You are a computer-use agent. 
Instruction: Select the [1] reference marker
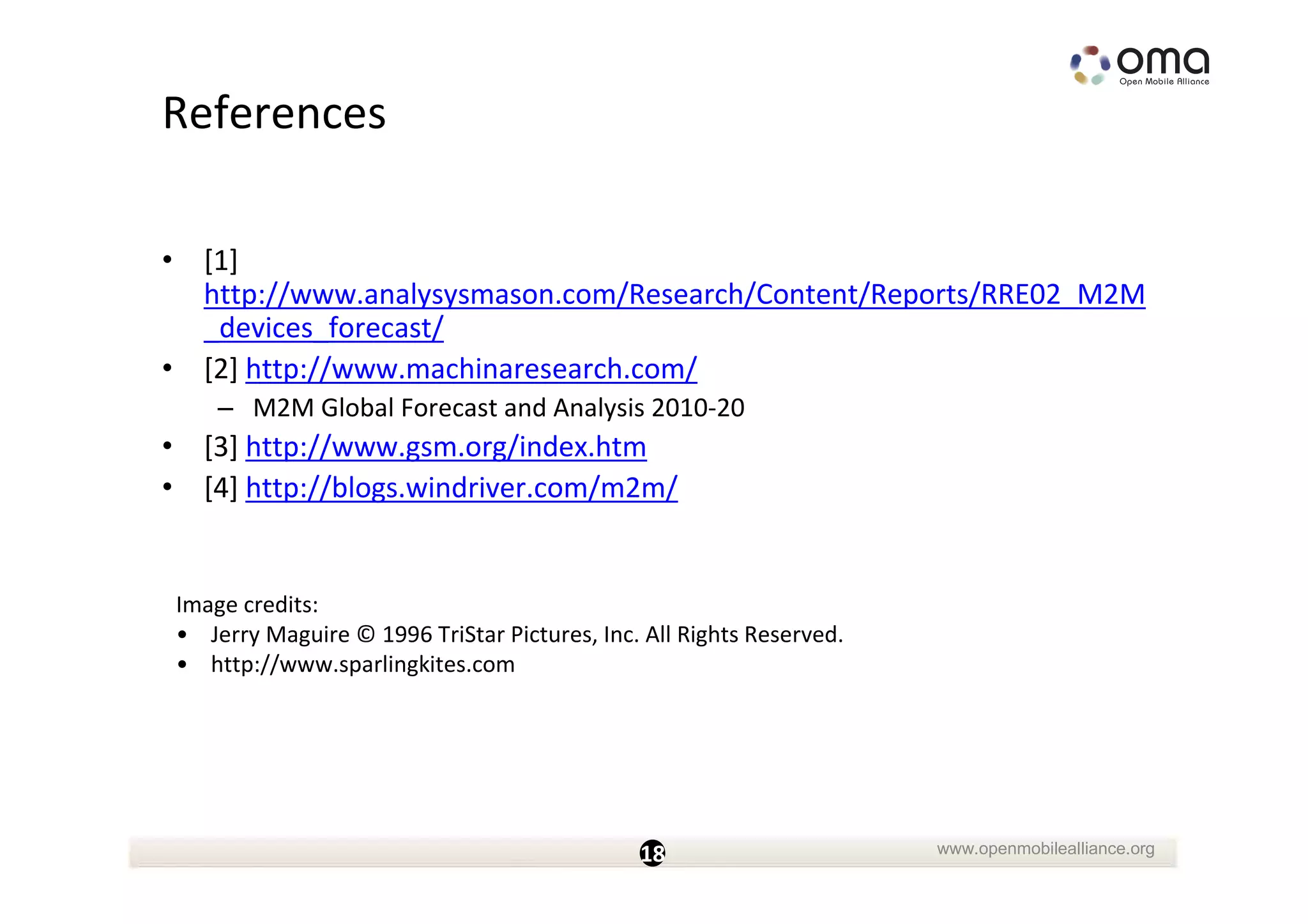pyautogui.click(x=221, y=261)
